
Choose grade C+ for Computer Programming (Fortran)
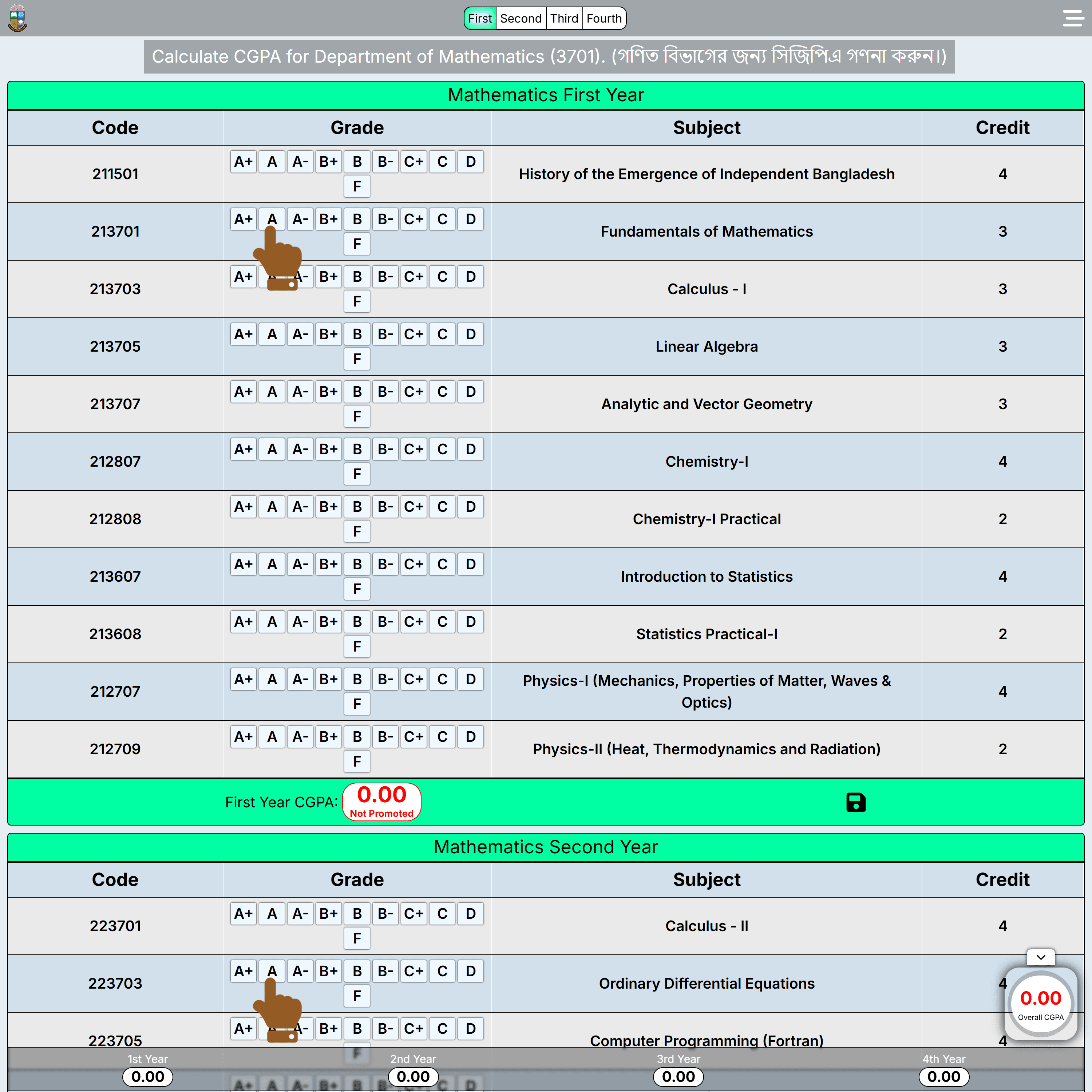point(414,1029)
